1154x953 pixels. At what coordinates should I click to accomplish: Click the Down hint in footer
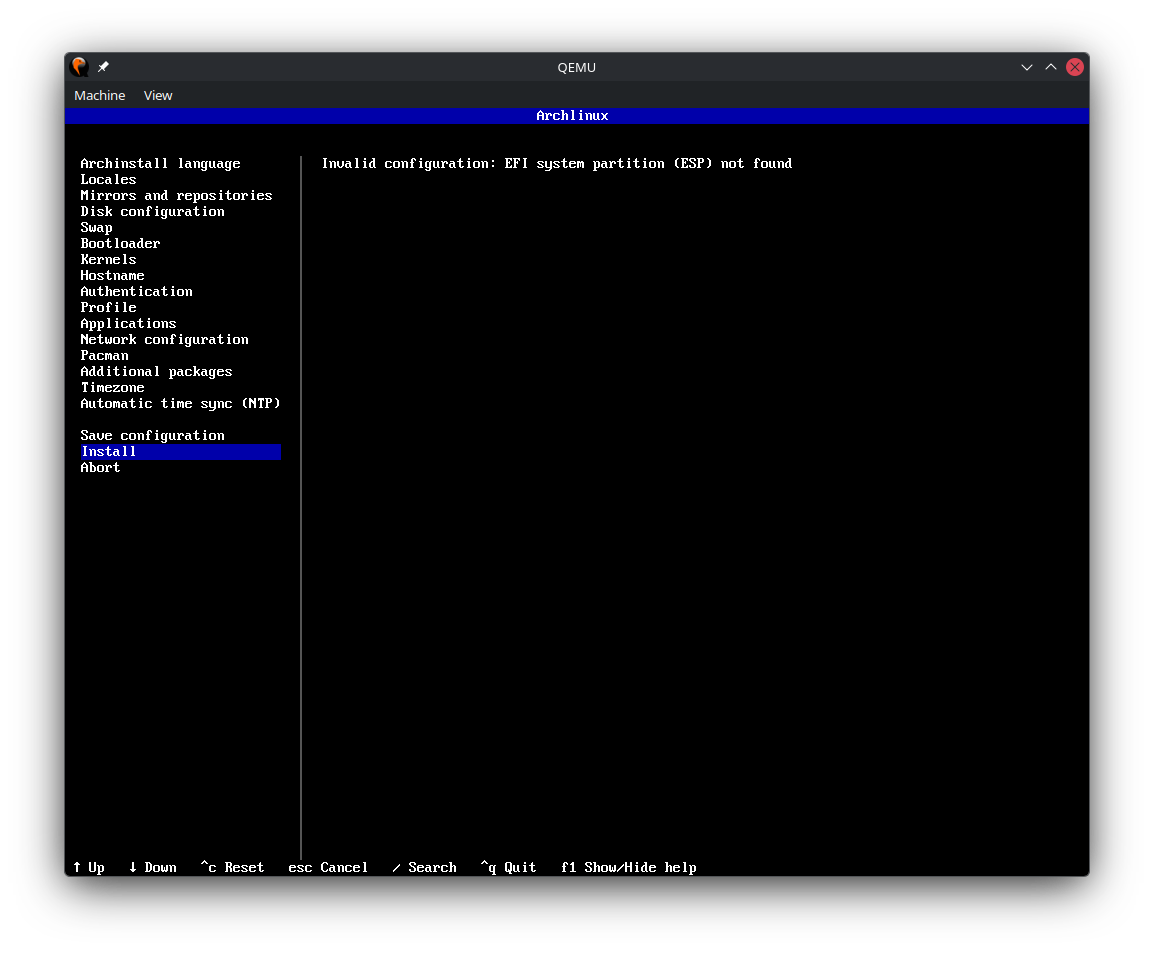click(x=152, y=868)
